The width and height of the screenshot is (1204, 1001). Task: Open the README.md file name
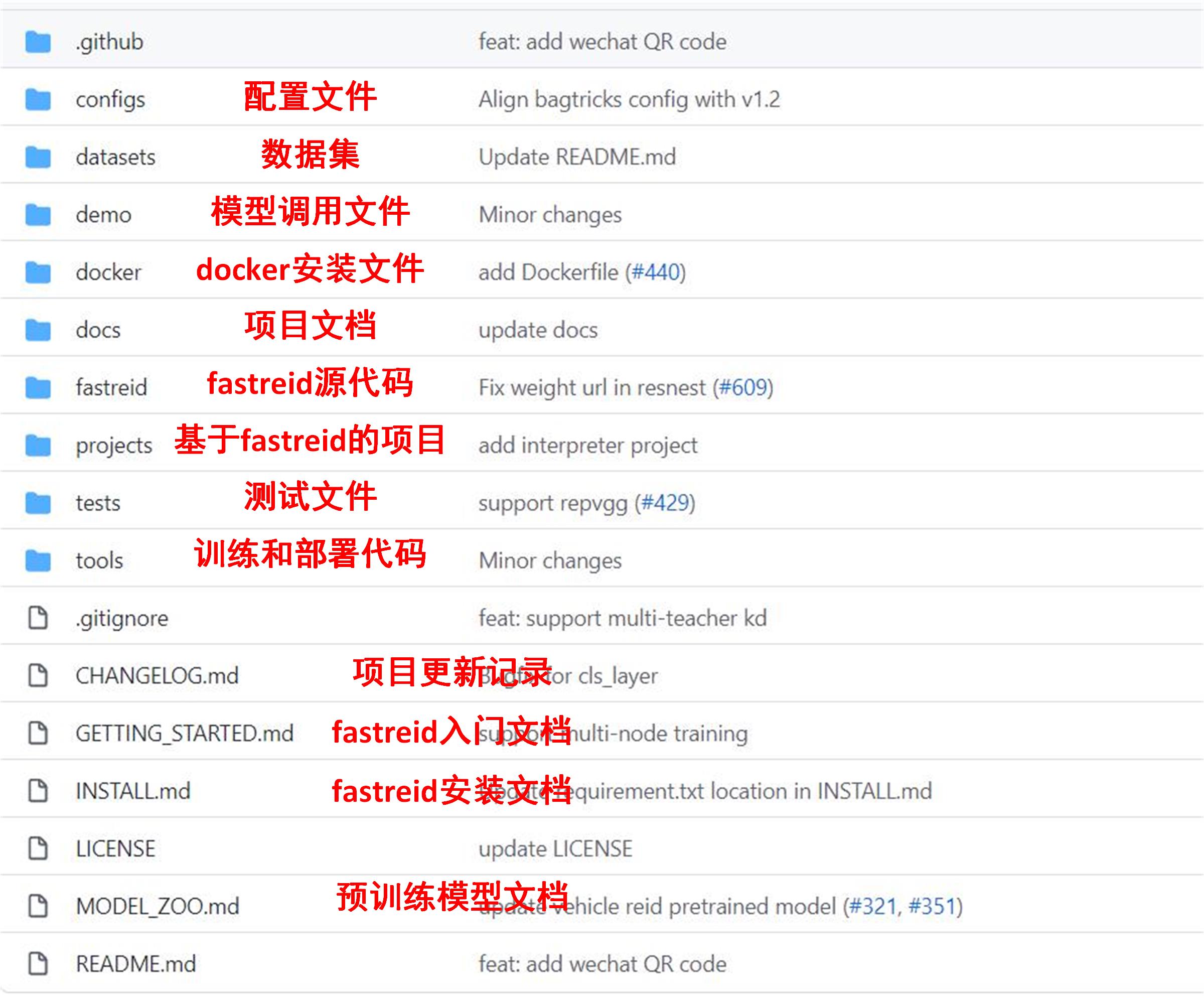[135, 964]
